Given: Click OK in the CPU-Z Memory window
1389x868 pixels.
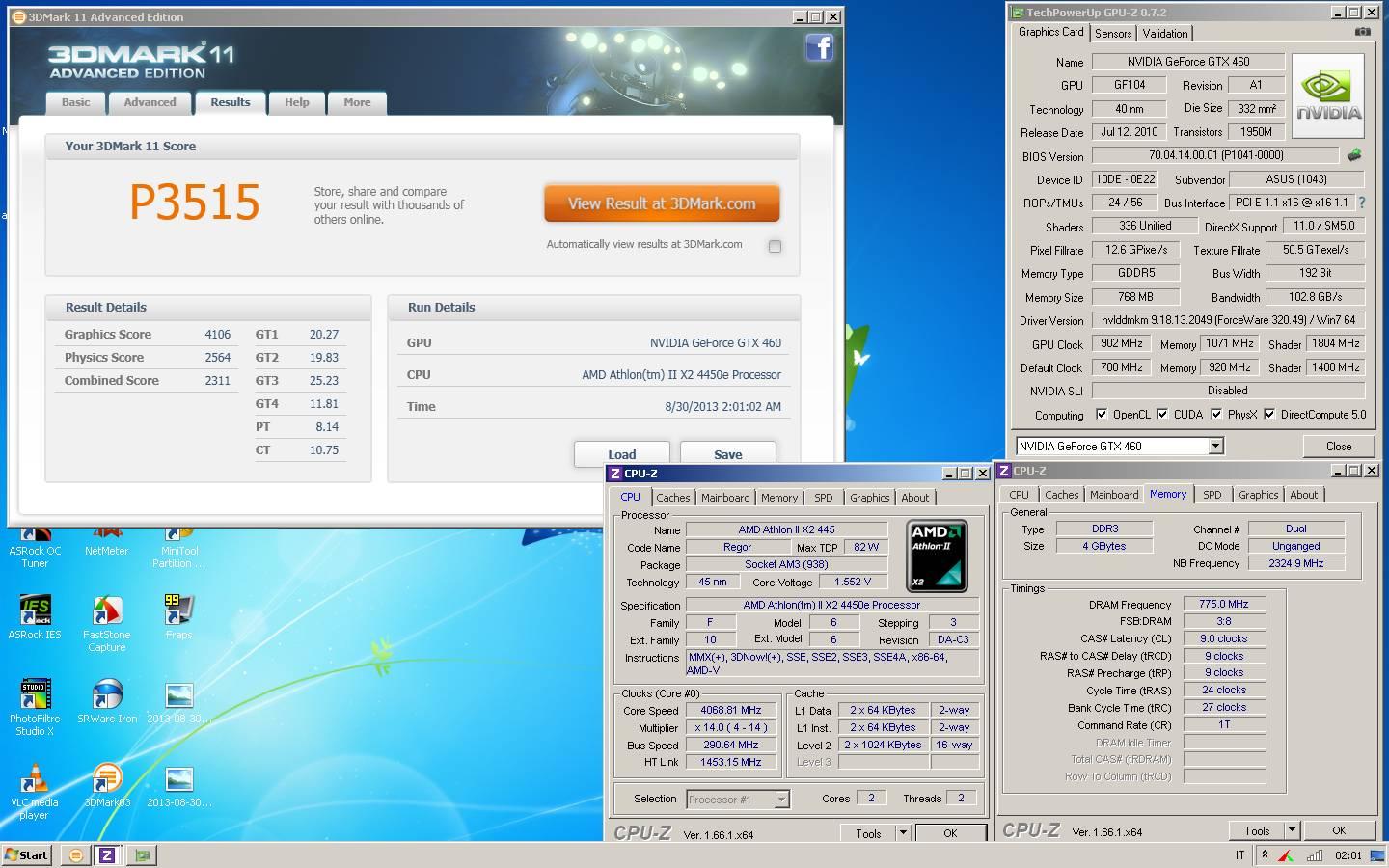Looking at the screenshot, I should (1339, 830).
